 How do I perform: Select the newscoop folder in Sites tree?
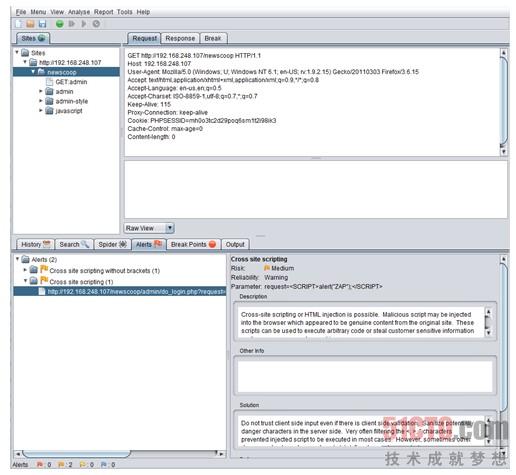coord(62,72)
